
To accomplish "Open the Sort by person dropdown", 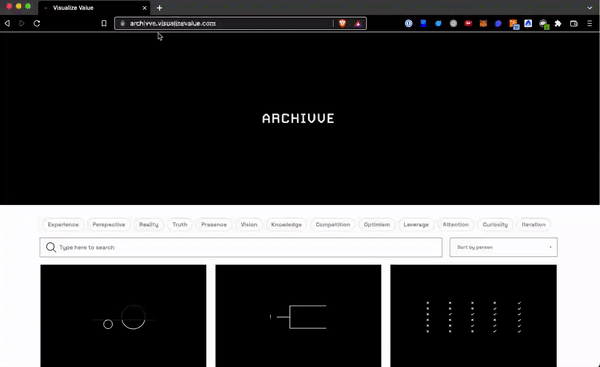I will click(503, 247).
